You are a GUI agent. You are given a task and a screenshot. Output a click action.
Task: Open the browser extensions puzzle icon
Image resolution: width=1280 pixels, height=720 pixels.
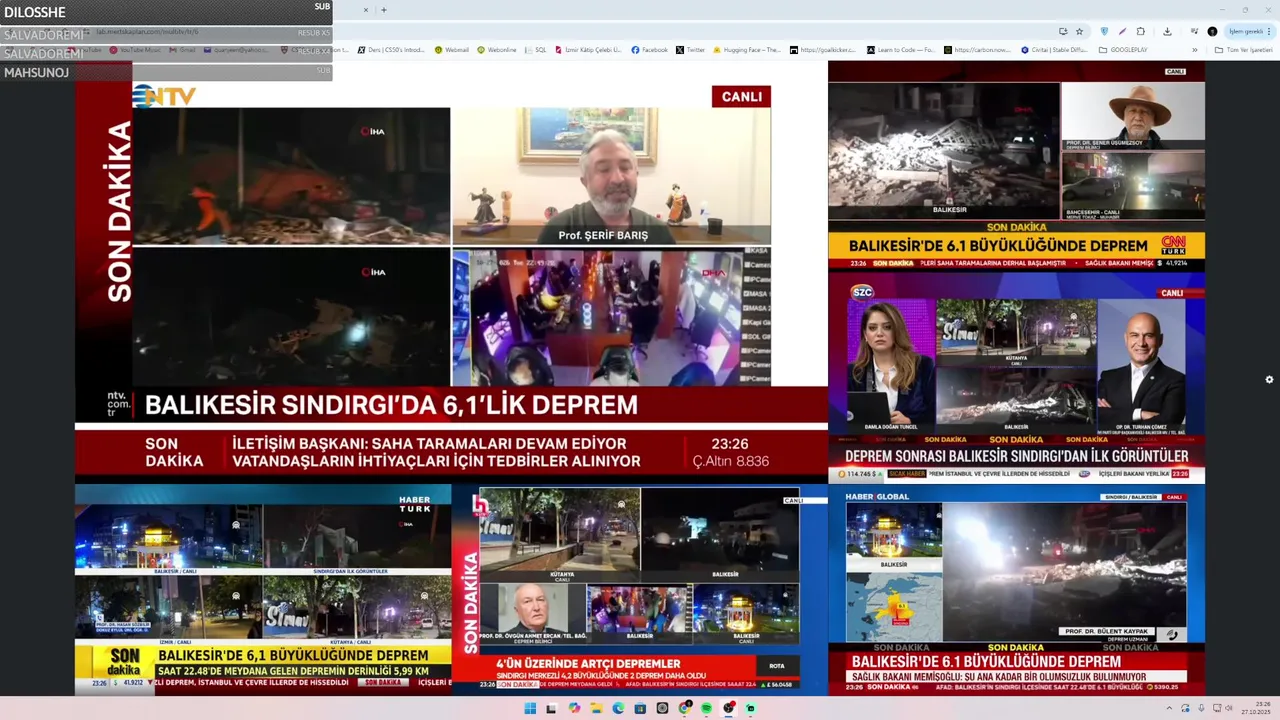1140,31
